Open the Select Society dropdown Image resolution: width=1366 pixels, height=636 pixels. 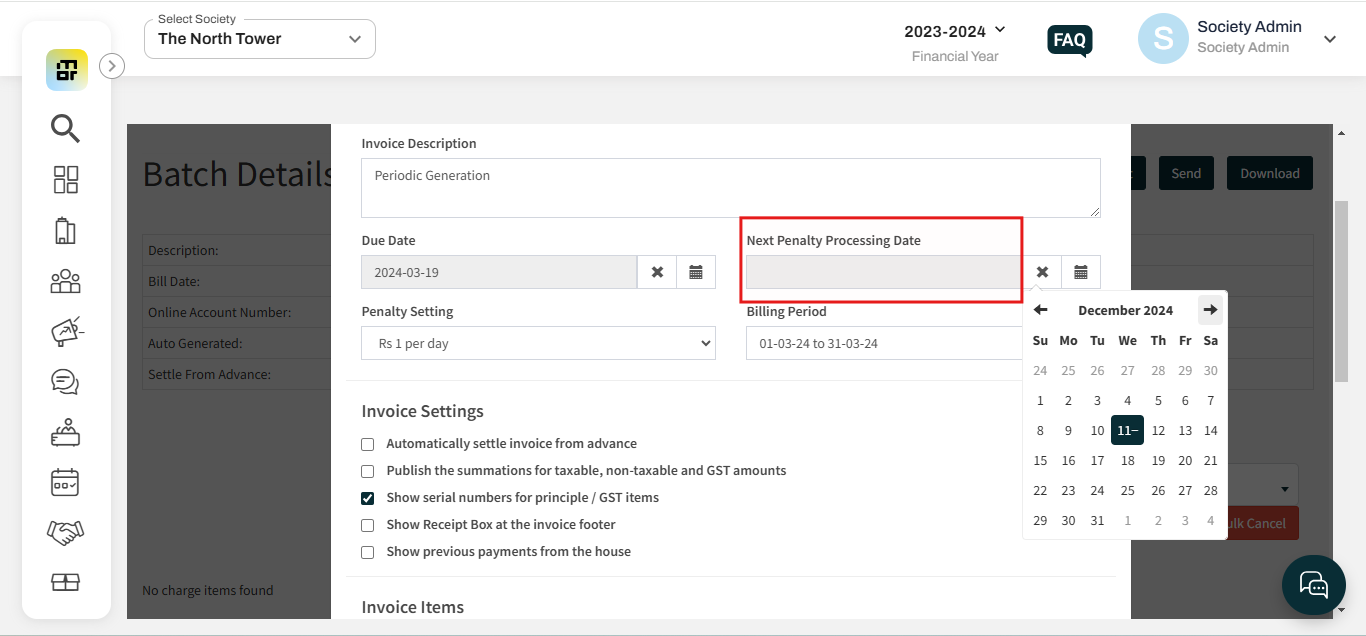click(258, 38)
